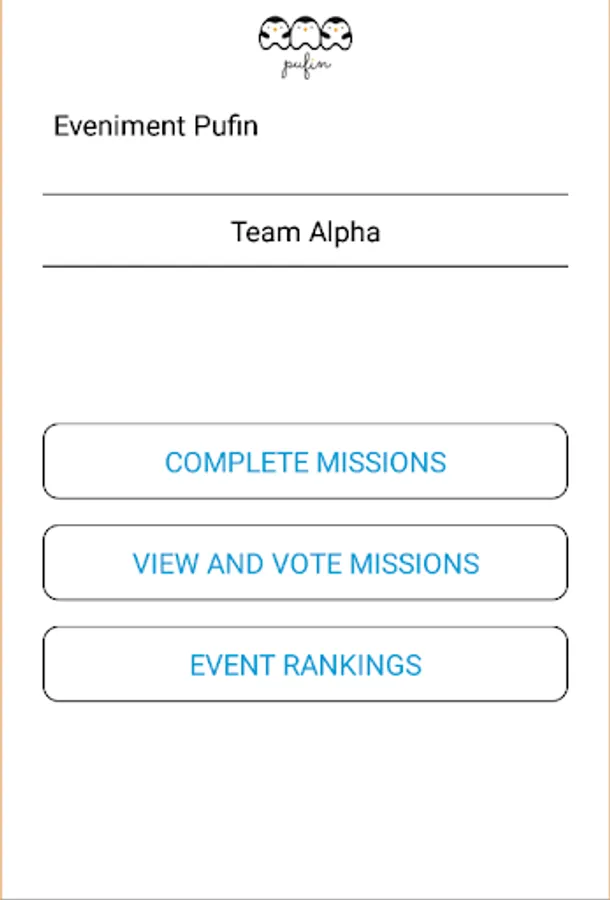Click the divider line below Eveniment Pufin
This screenshot has width=610, height=900.
[305, 194]
